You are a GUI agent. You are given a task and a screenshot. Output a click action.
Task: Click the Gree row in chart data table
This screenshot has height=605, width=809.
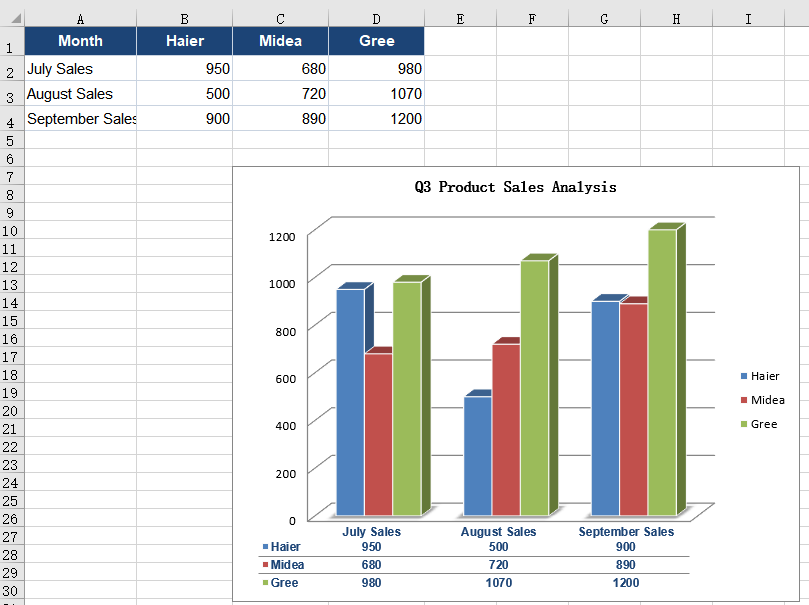coord(474,583)
